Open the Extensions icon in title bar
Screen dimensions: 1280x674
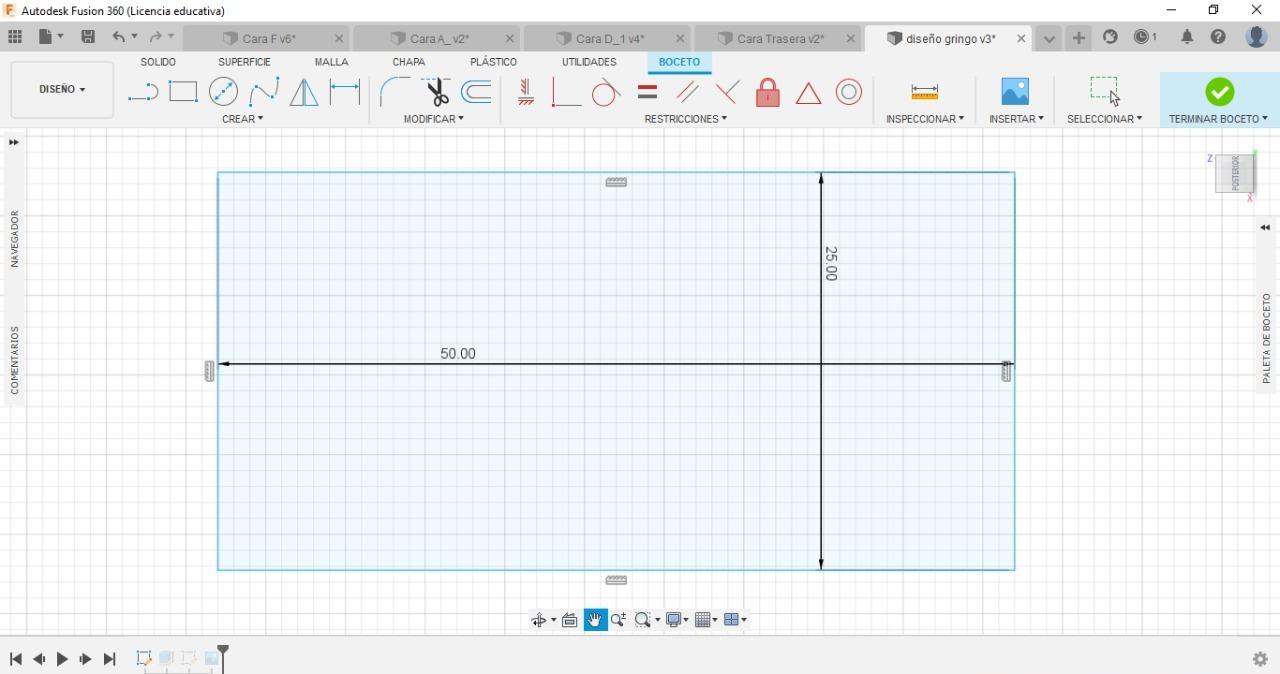coord(1110,37)
